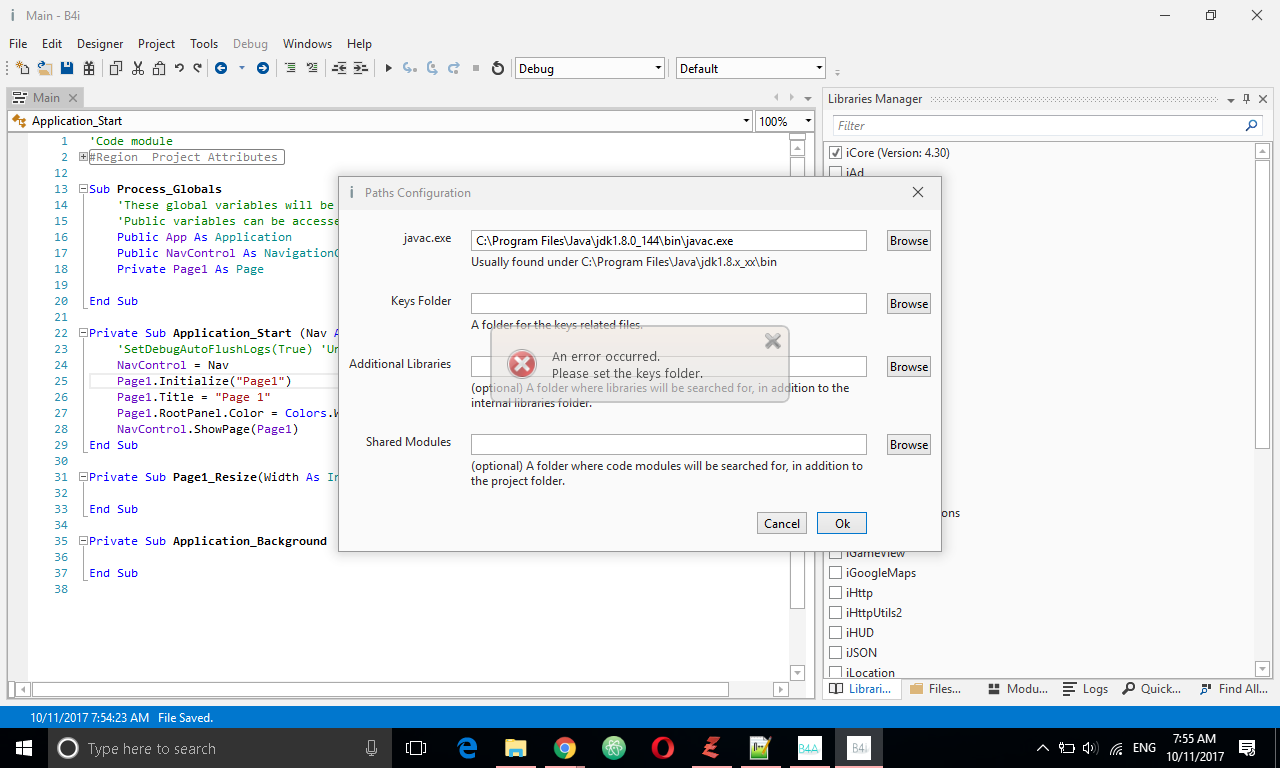Click the Shared Modules path field
Viewport: 1280px width, 768px height.
[x=668, y=445]
